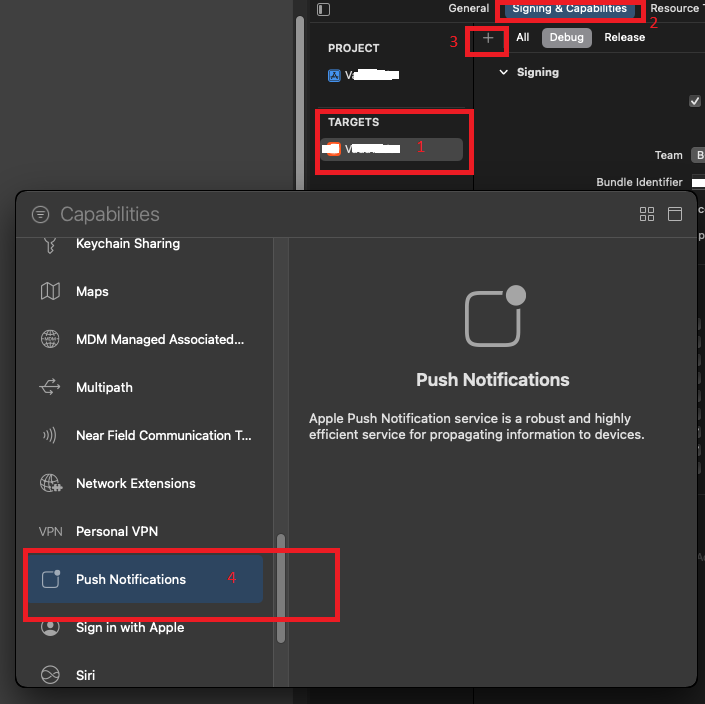Show All build configurations
Image resolution: width=705 pixels, height=704 pixels.
(522, 37)
